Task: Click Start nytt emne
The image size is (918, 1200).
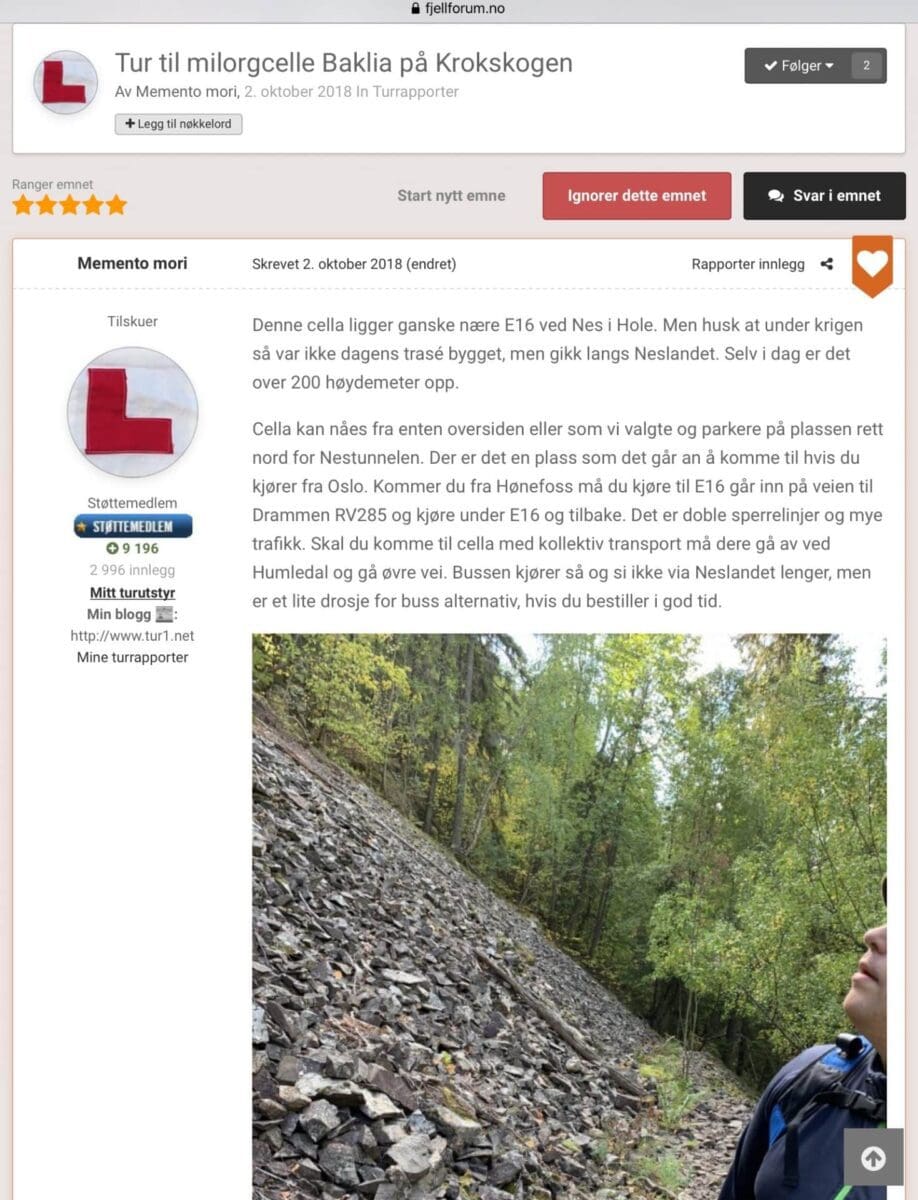Action: [x=451, y=196]
